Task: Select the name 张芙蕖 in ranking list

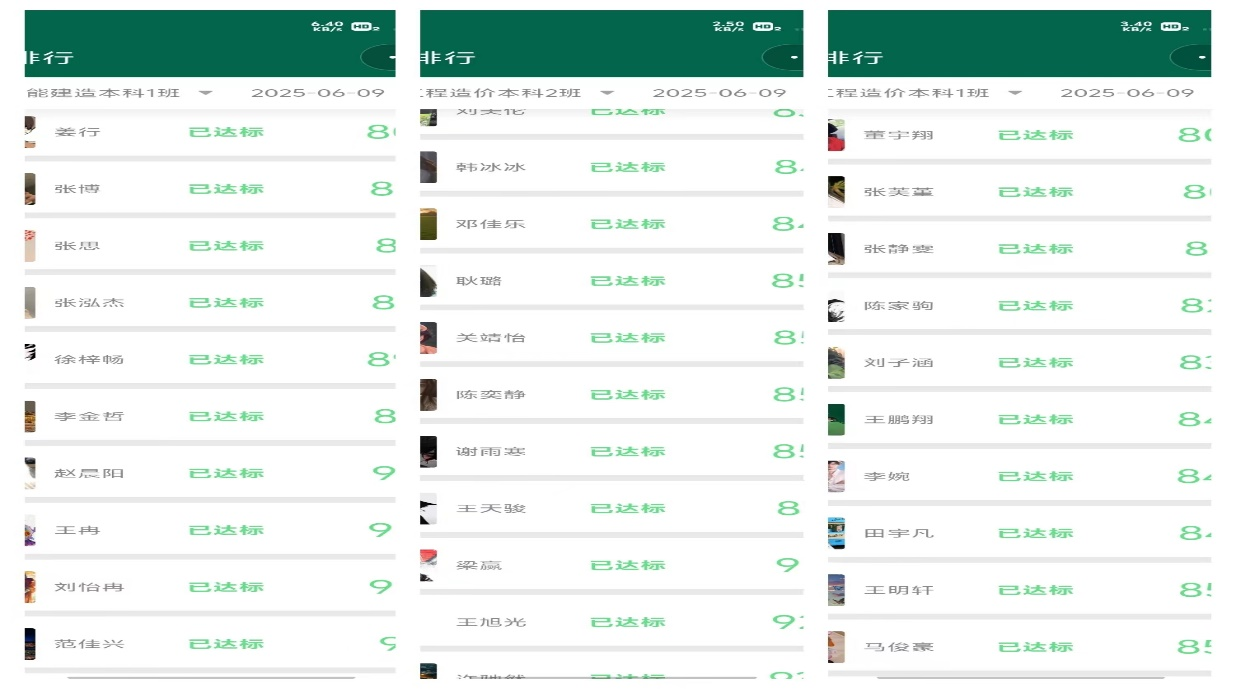Action: [898, 192]
